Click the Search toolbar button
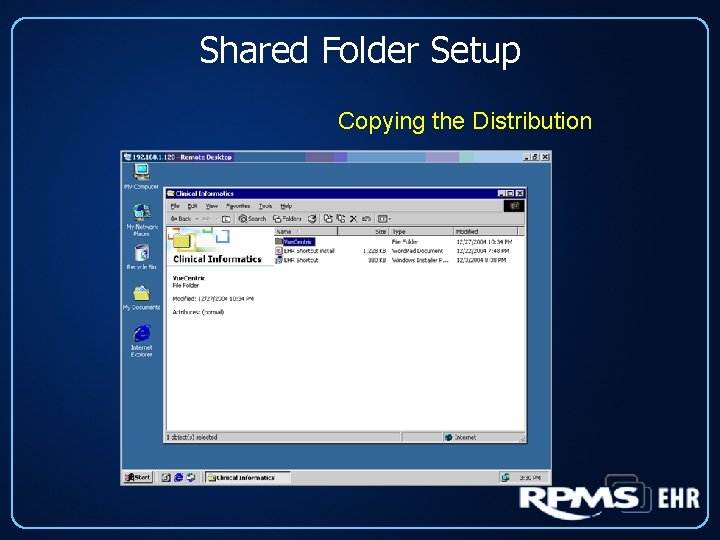Viewport: 720px width, 540px height. (252, 219)
